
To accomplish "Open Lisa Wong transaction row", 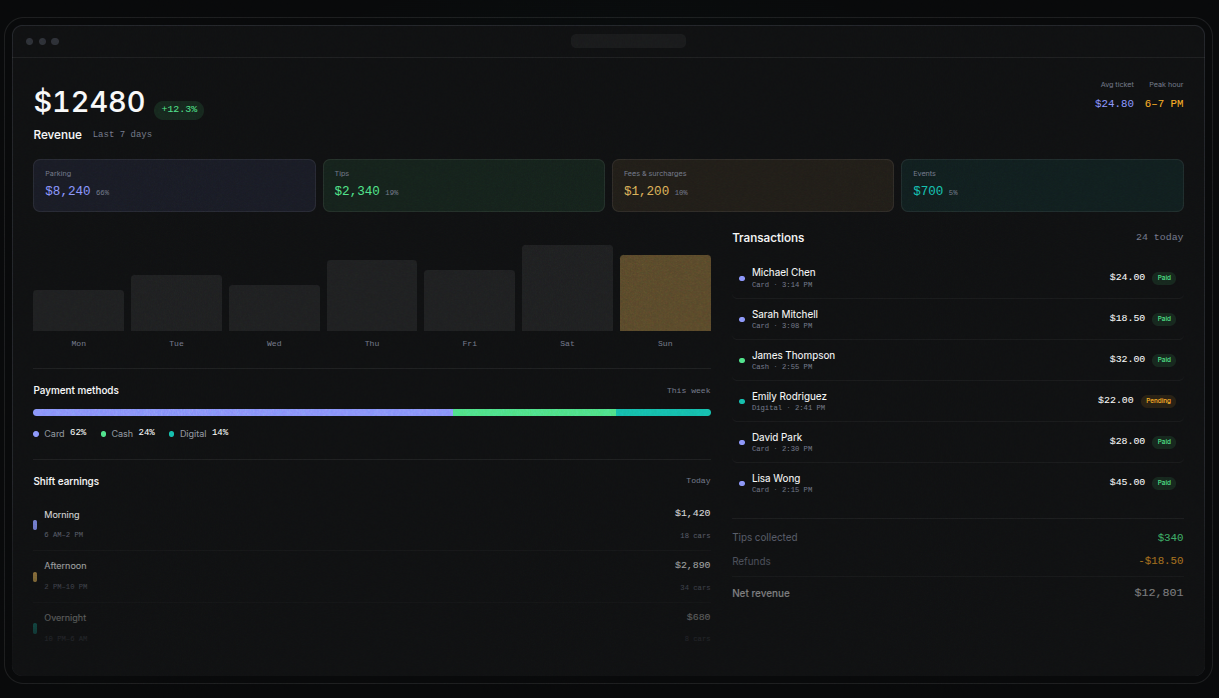I will [x=957, y=483].
